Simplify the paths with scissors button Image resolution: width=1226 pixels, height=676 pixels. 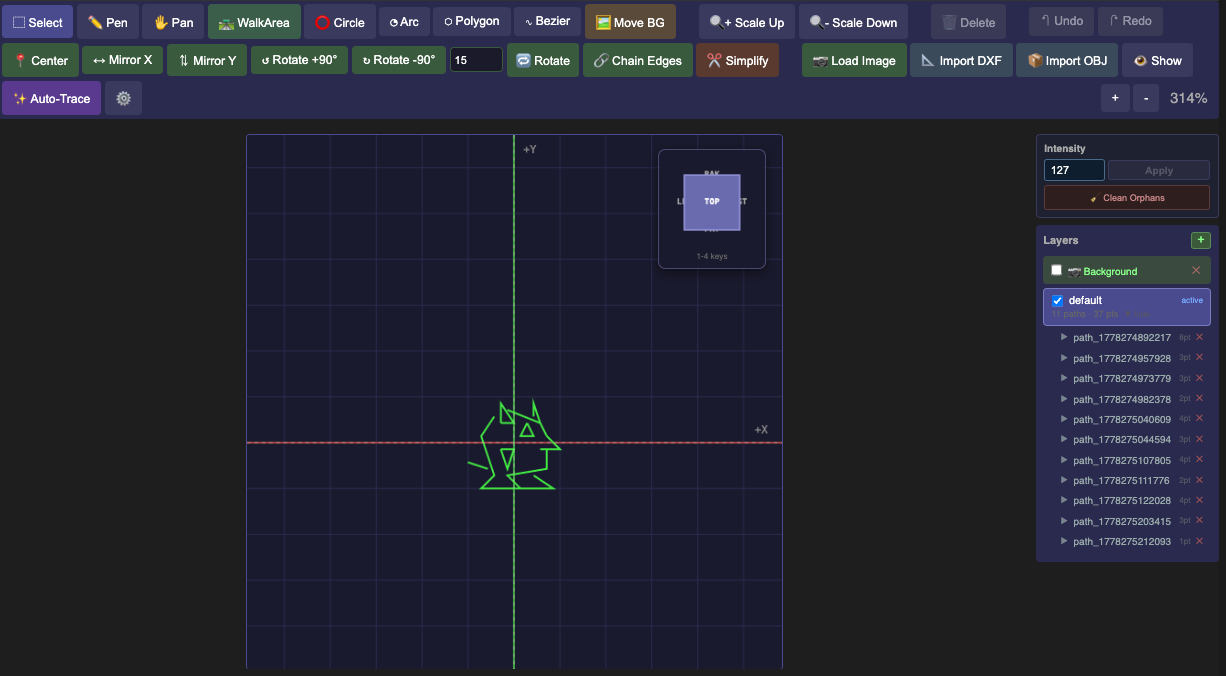(x=737, y=60)
